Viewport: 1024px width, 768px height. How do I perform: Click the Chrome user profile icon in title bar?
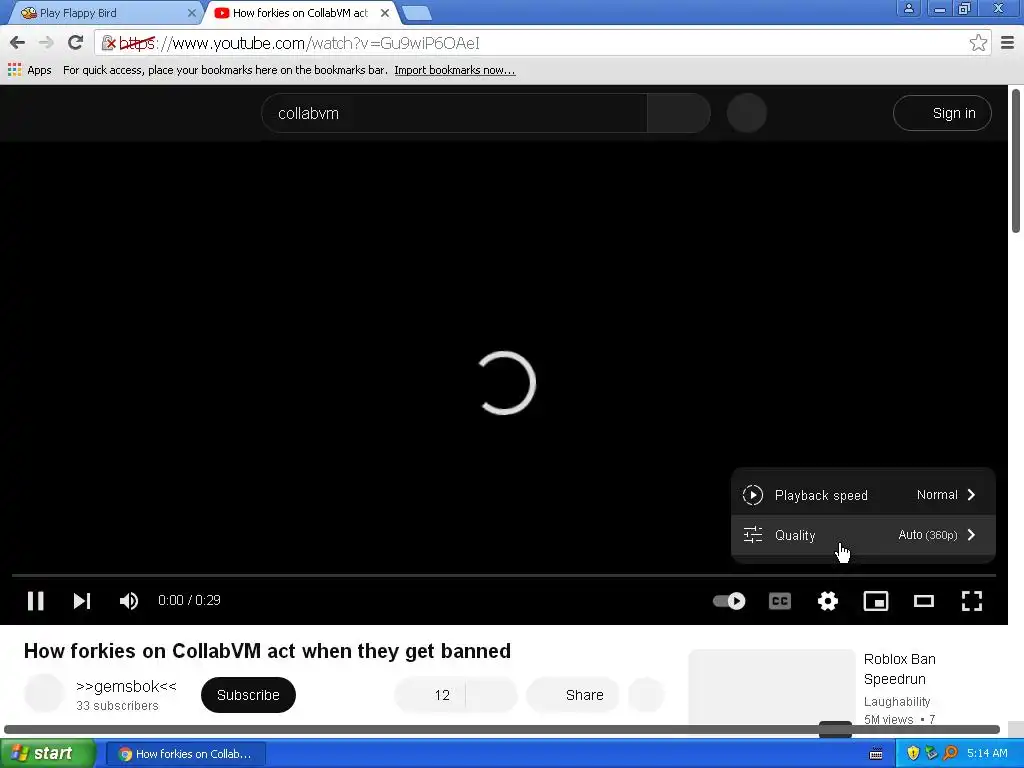pos(908,8)
